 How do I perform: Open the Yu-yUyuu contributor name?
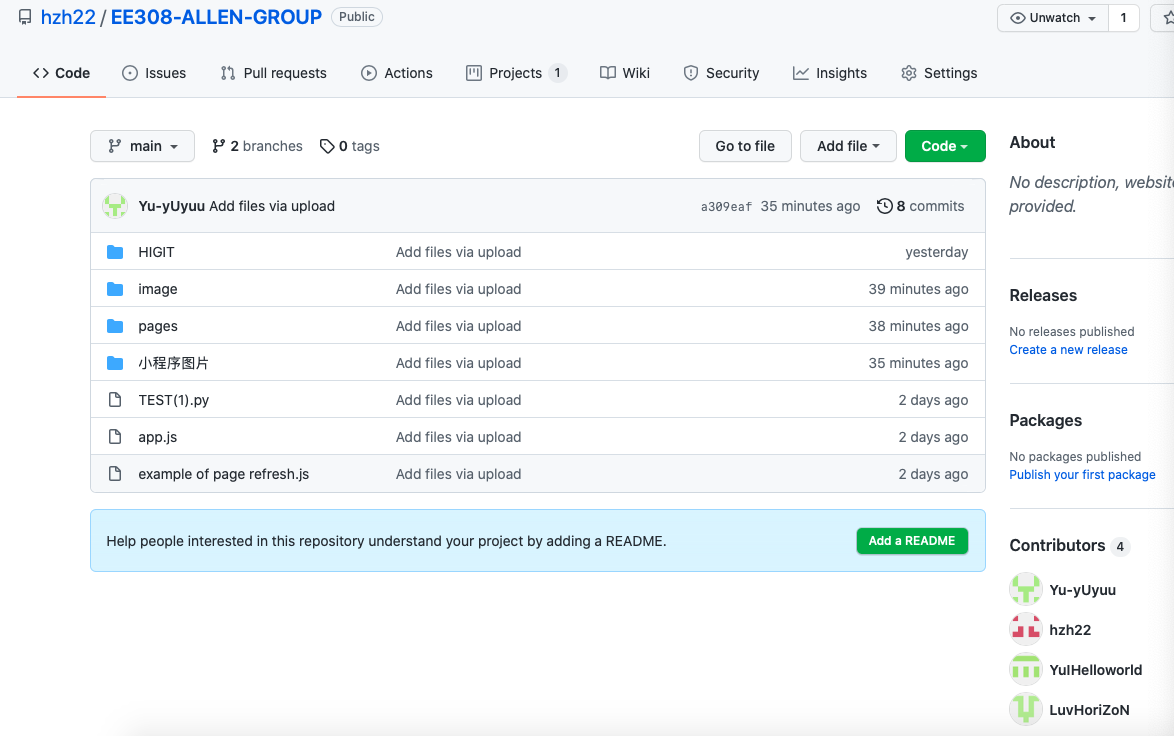pyautogui.click(x=1083, y=590)
